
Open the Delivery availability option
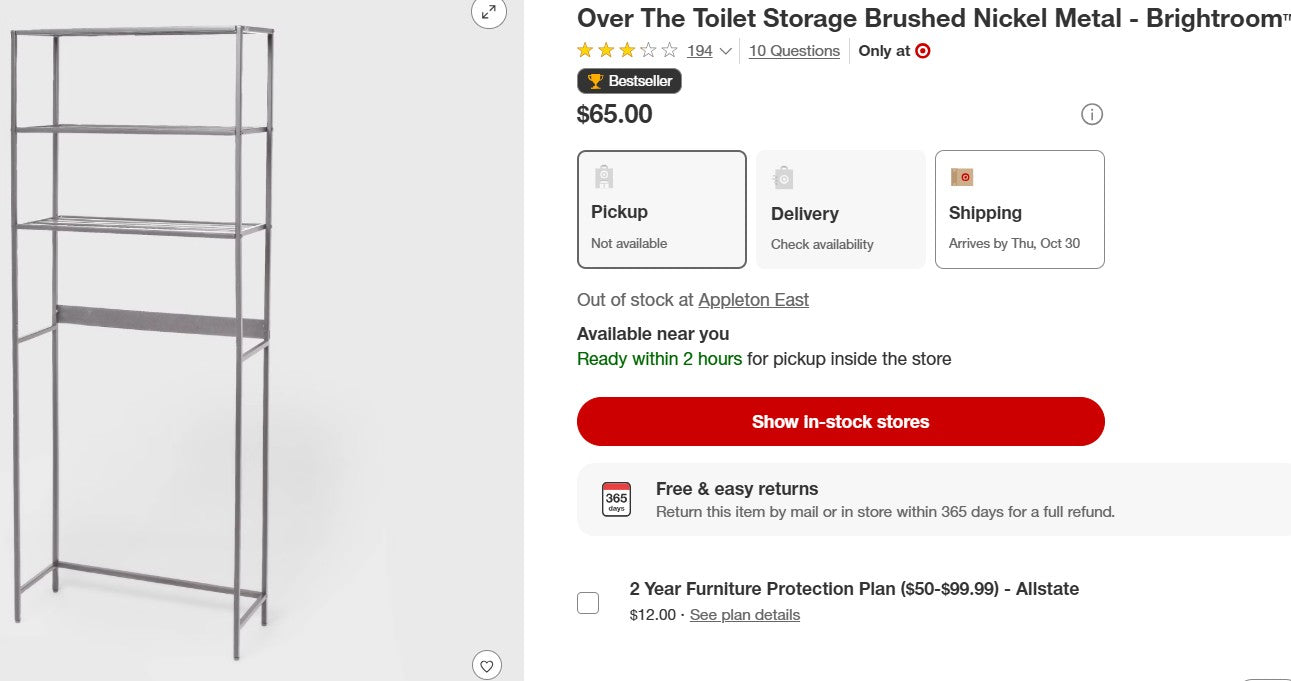coord(840,209)
